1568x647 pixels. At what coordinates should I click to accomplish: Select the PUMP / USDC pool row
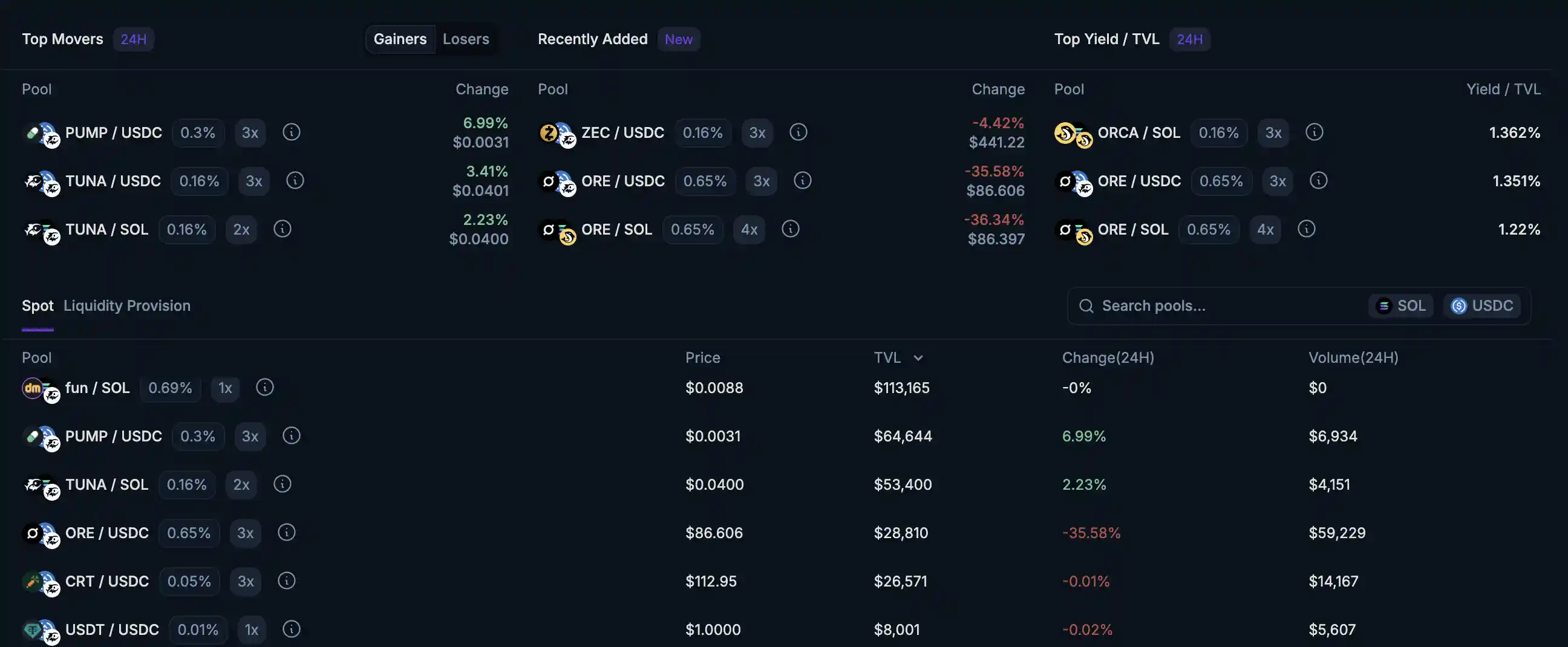(x=113, y=436)
